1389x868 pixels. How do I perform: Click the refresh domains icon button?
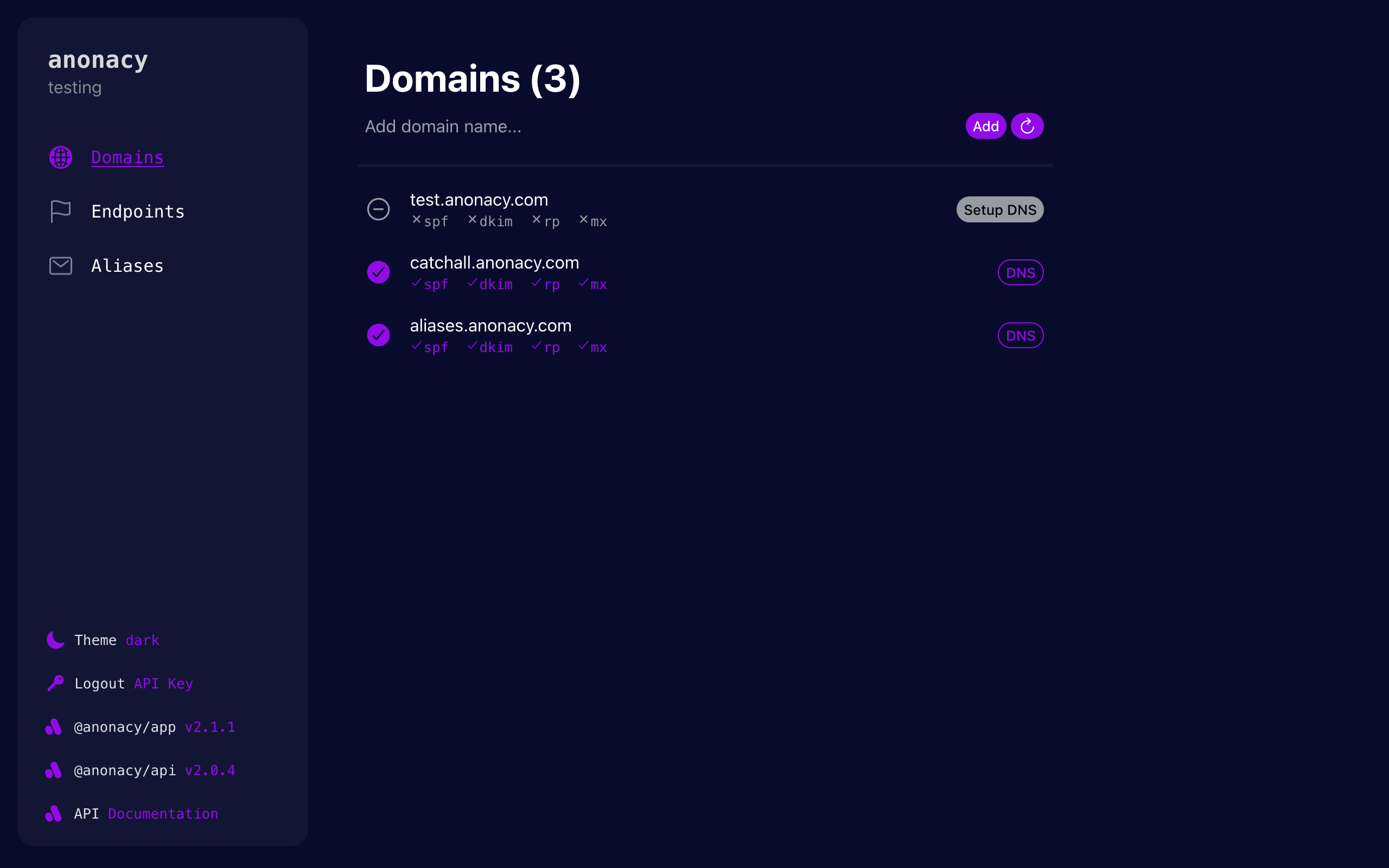point(1027,126)
